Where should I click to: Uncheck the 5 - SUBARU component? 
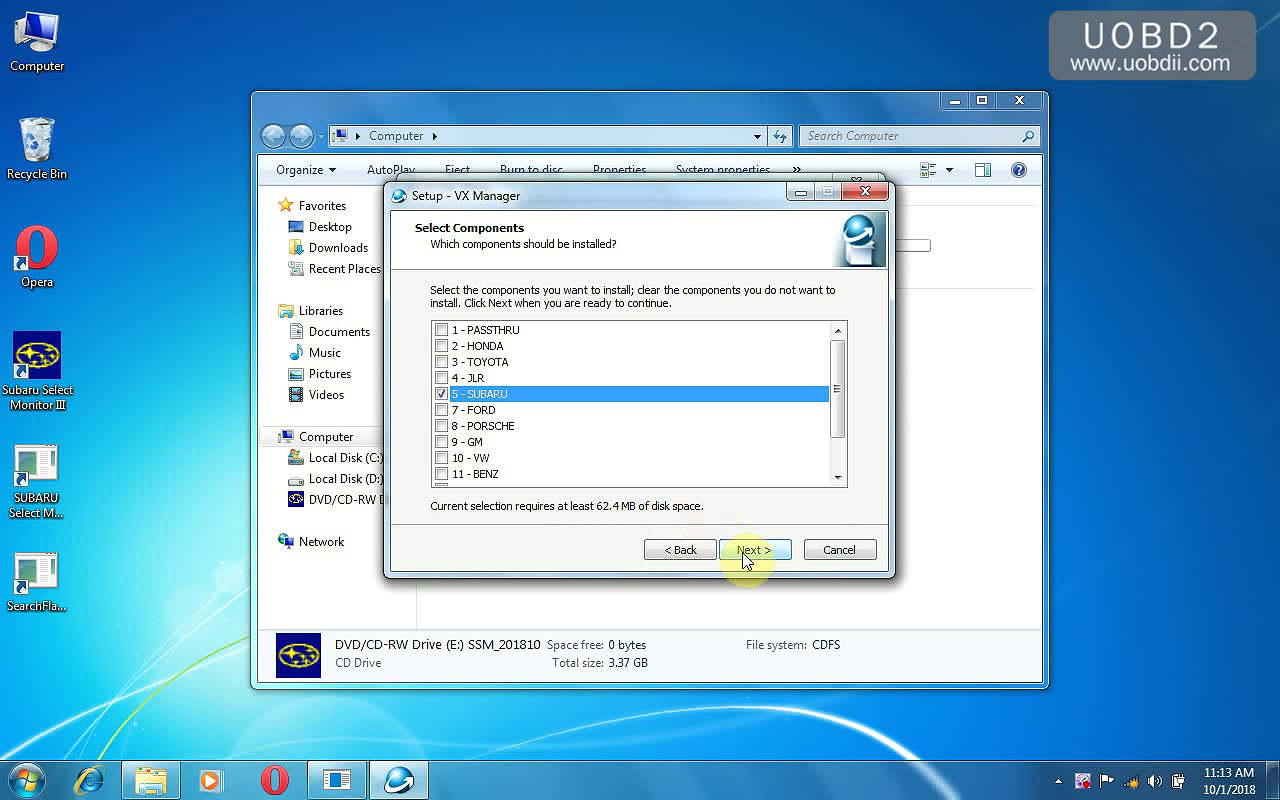click(442, 394)
